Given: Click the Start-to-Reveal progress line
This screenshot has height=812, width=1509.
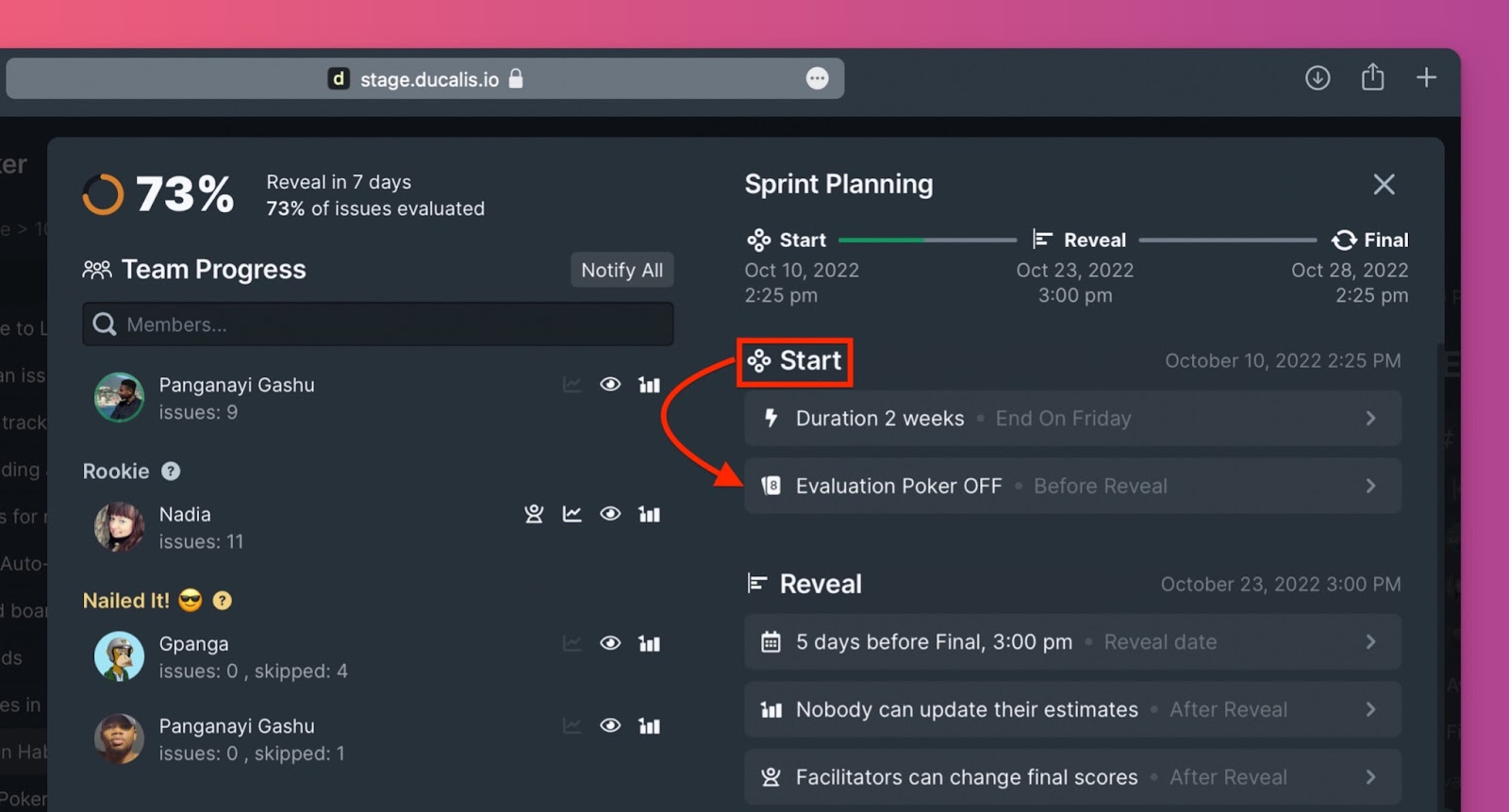Looking at the screenshot, I should coord(927,240).
